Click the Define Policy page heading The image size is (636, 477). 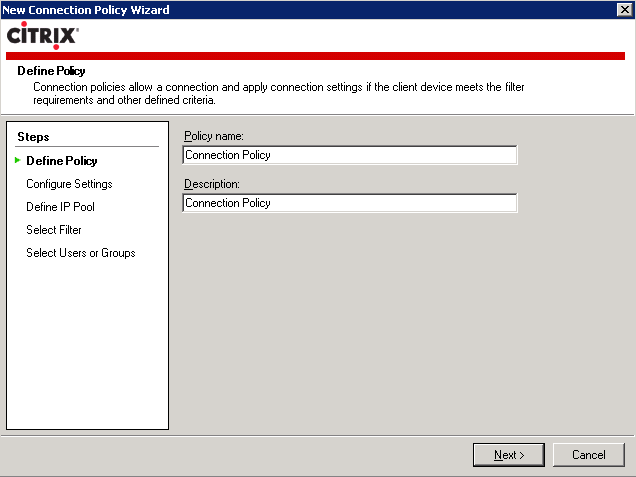[x=51, y=71]
